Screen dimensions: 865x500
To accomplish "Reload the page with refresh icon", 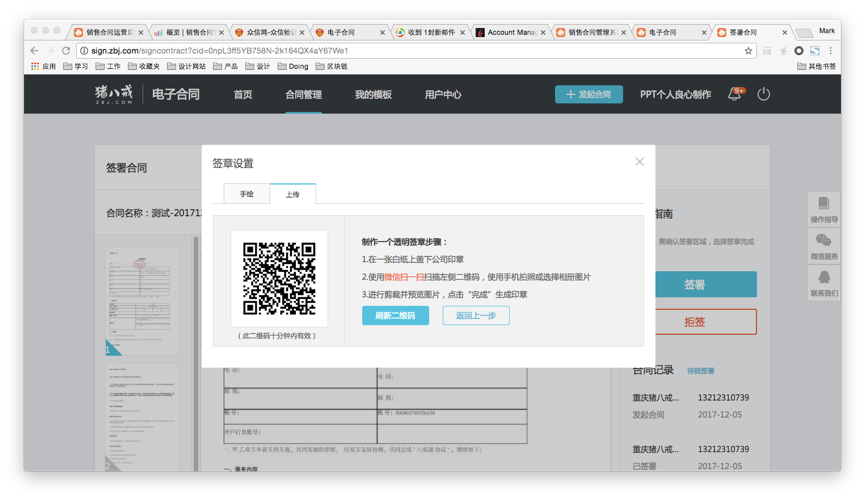I will coord(66,51).
